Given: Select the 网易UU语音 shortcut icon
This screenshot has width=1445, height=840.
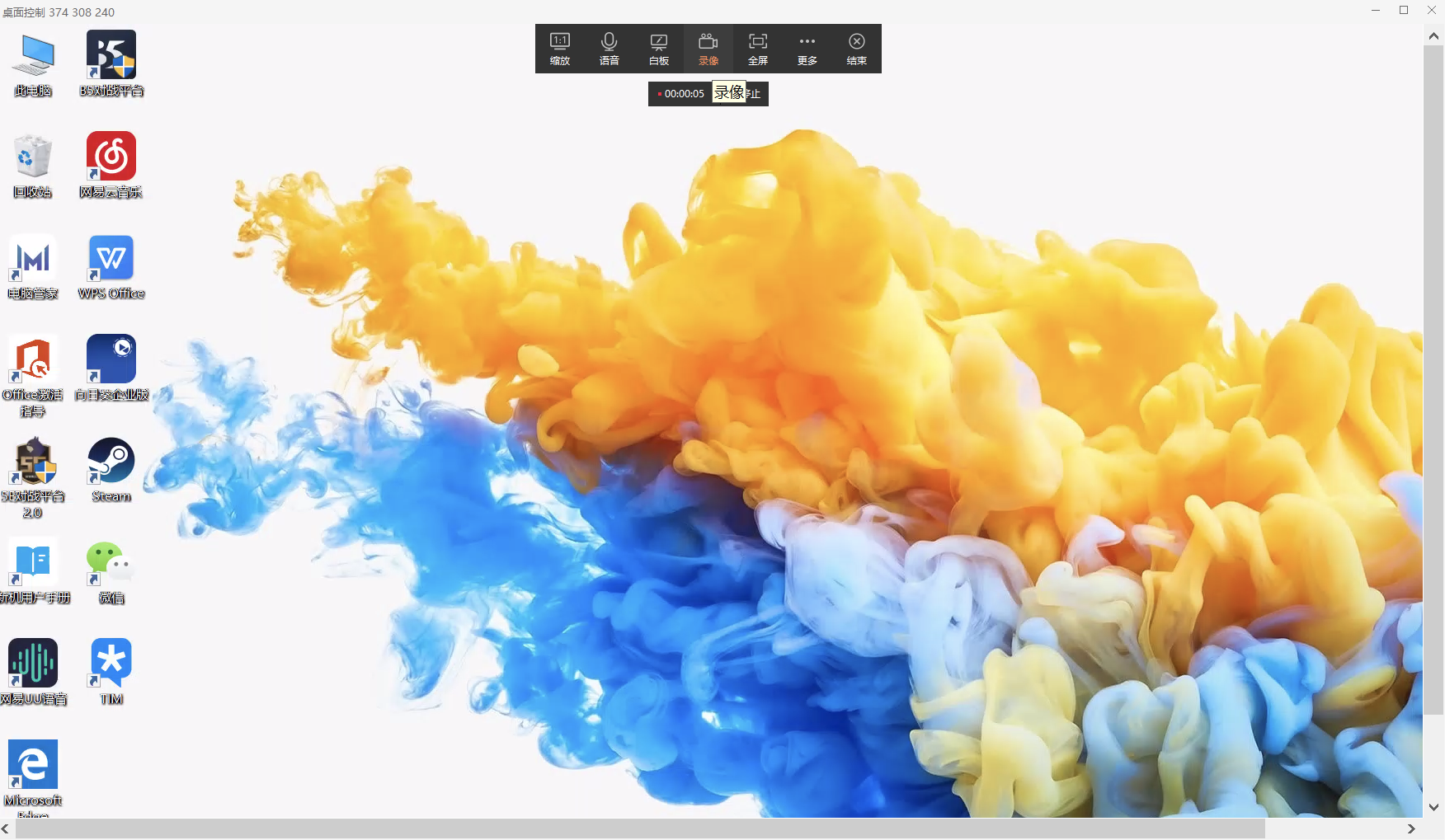Looking at the screenshot, I should (33, 673).
